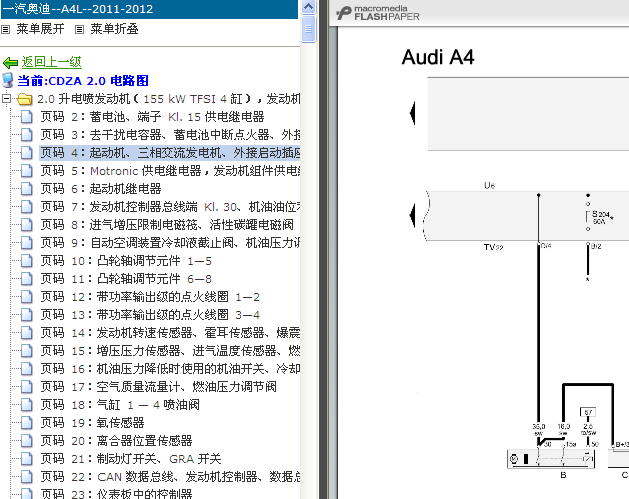This screenshot has width=629, height=499.
Task: Open 页码 5: Motronic 供电继电器
Action: point(170,171)
